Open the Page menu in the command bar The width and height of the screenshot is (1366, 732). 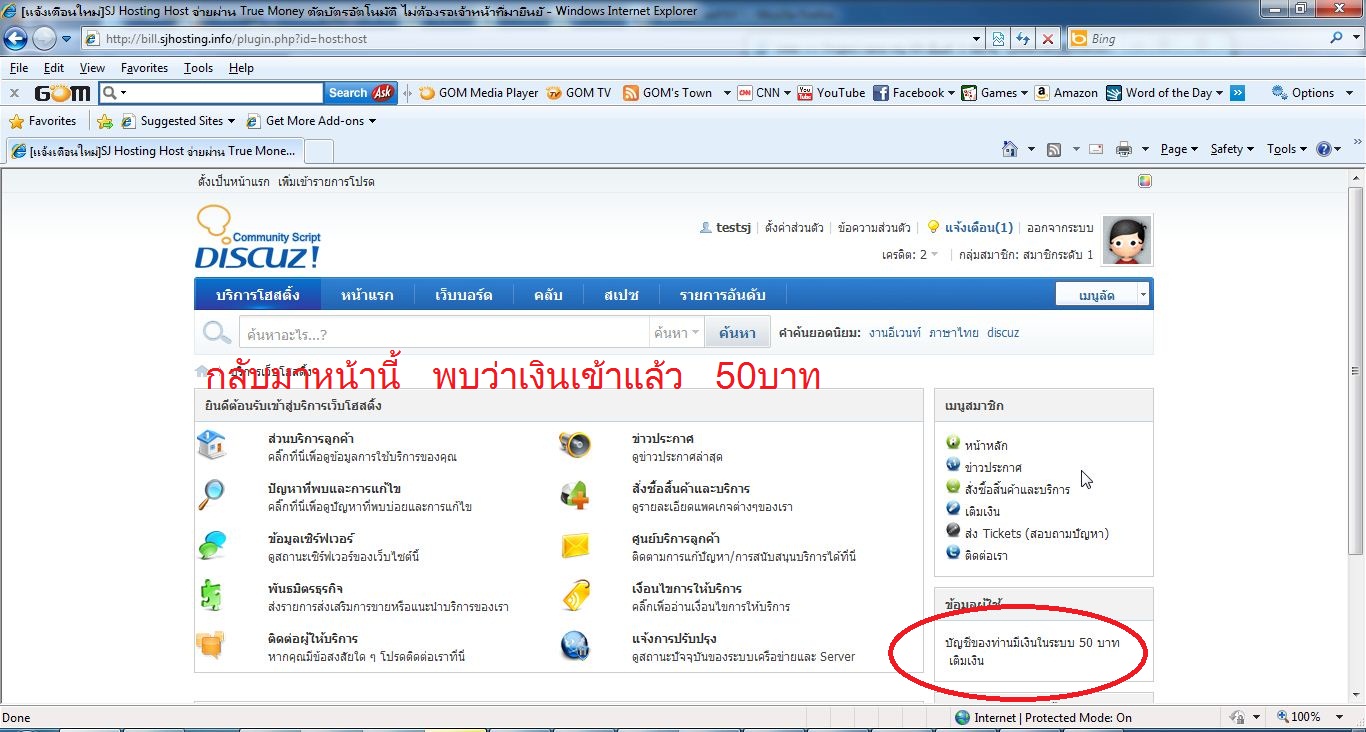pos(1179,149)
